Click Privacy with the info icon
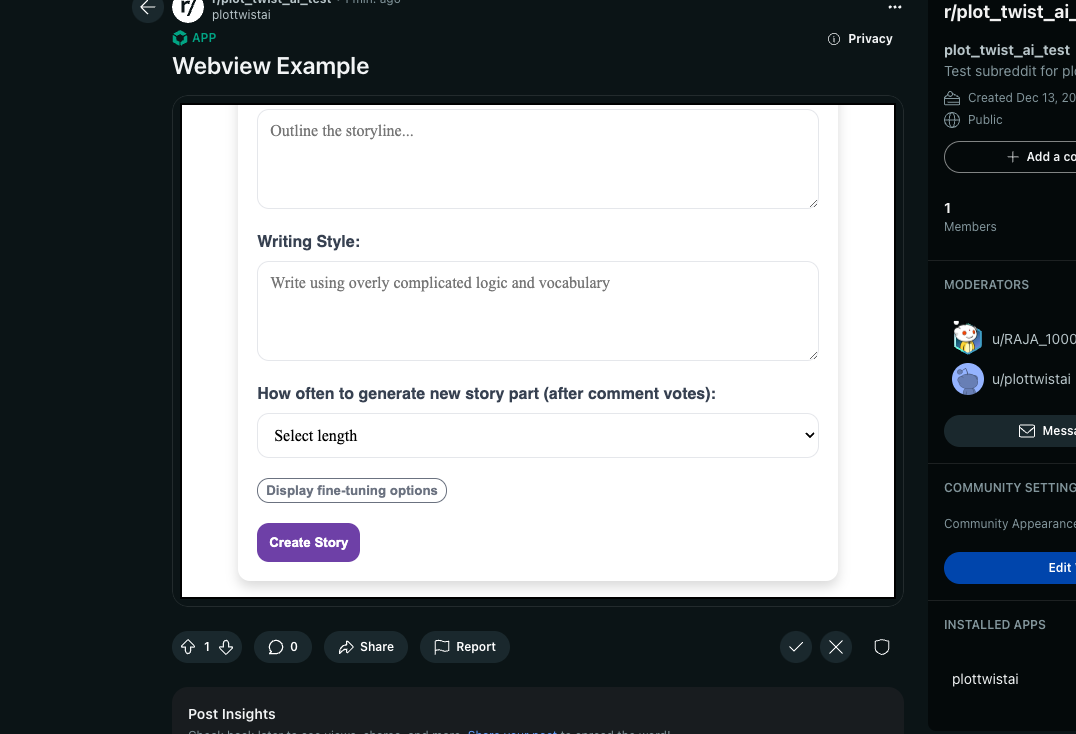1076x734 pixels. click(860, 38)
